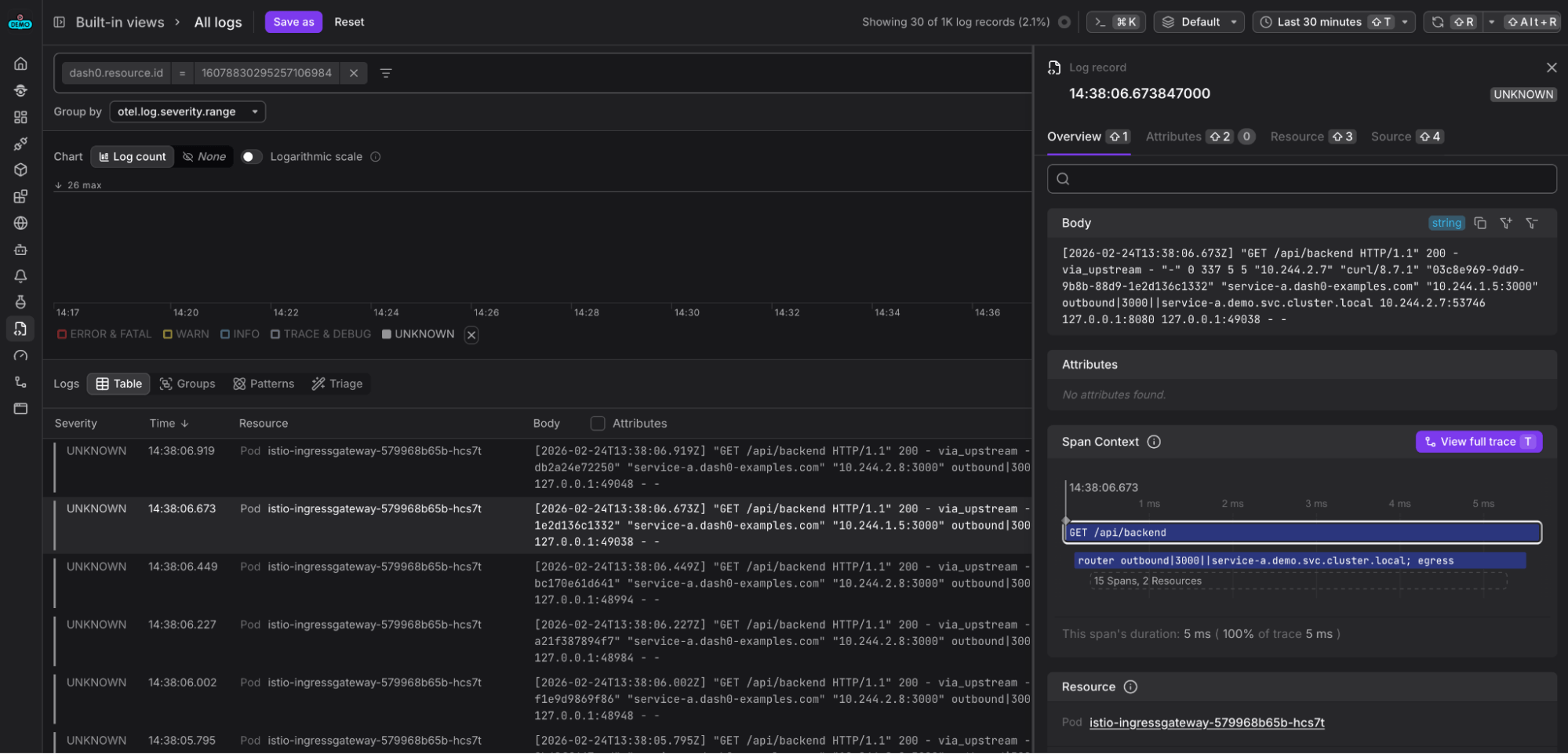Select log row at 14:38:06.919
The height and width of the screenshot is (754, 1568).
(x=538, y=468)
